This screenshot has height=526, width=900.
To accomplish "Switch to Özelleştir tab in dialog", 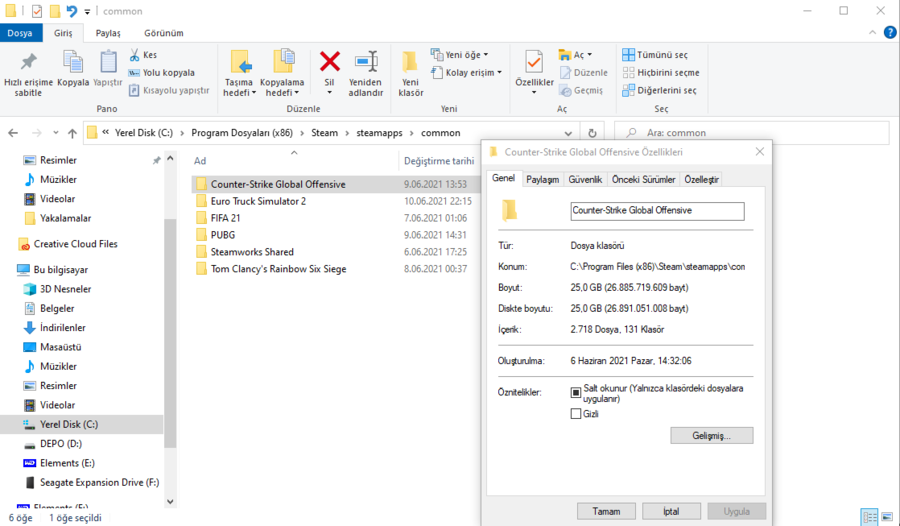I will [701, 180].
